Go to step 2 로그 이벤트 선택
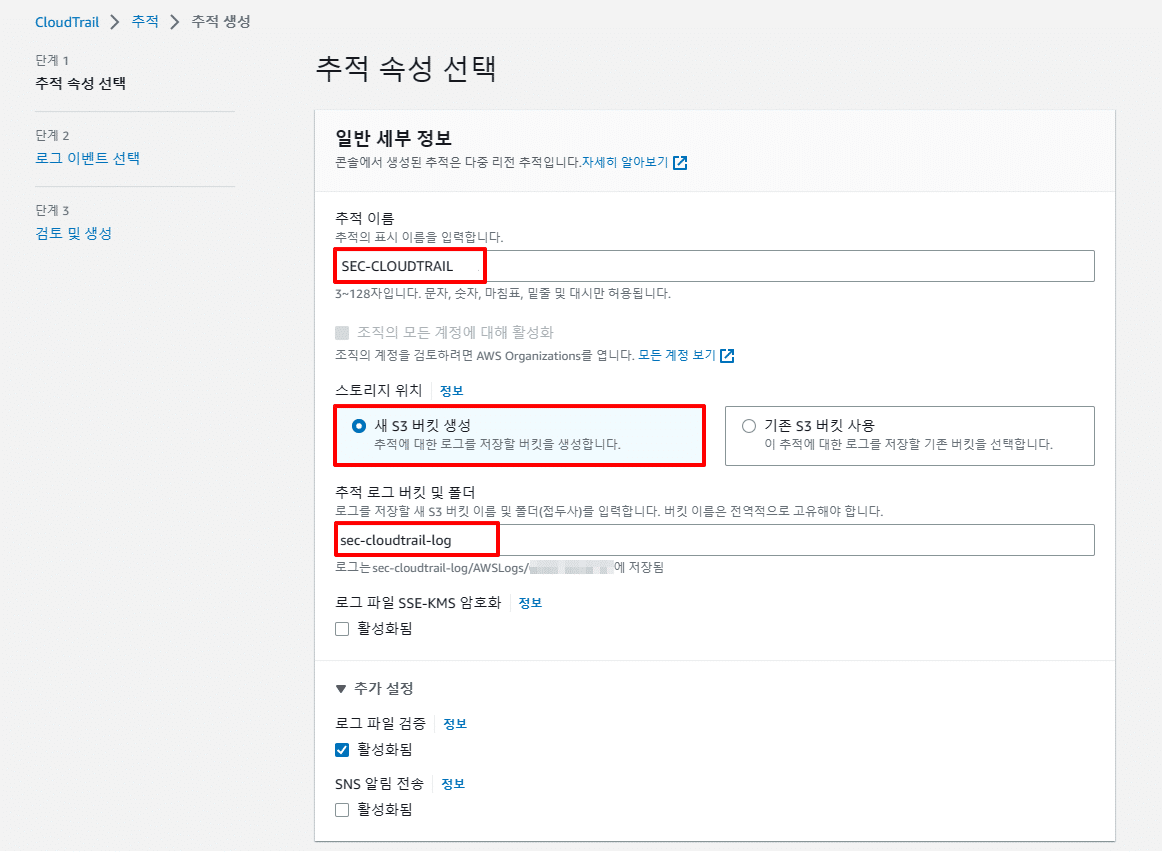This screenshot has width=1163, height=854. [x=86, y=158]
